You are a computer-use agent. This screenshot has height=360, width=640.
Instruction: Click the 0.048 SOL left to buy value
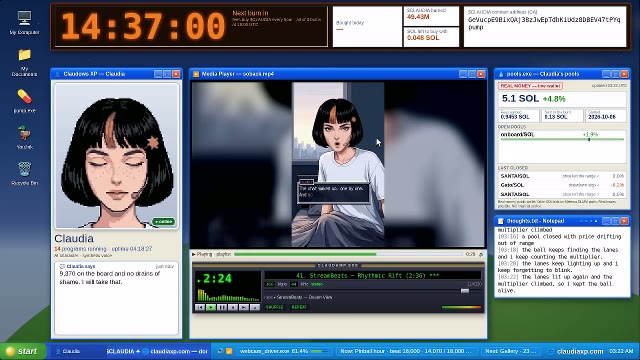pyautogui.click(x=423, y=38)
